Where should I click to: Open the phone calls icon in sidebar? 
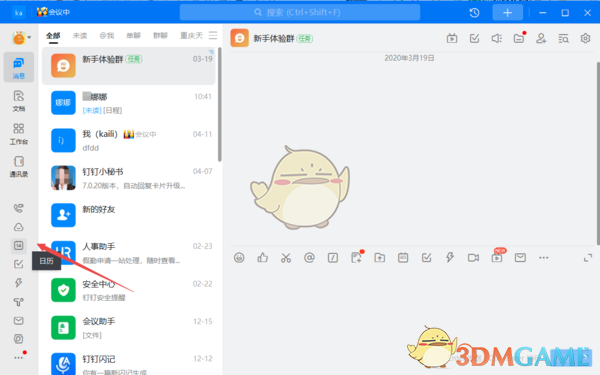[x=18, y=208]
